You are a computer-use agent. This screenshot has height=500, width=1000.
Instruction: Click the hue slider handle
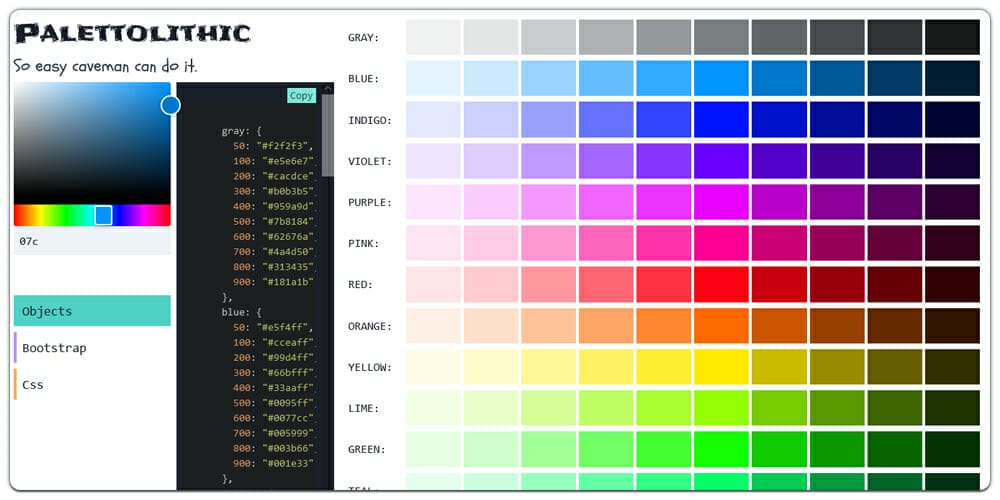click(103, 215)
